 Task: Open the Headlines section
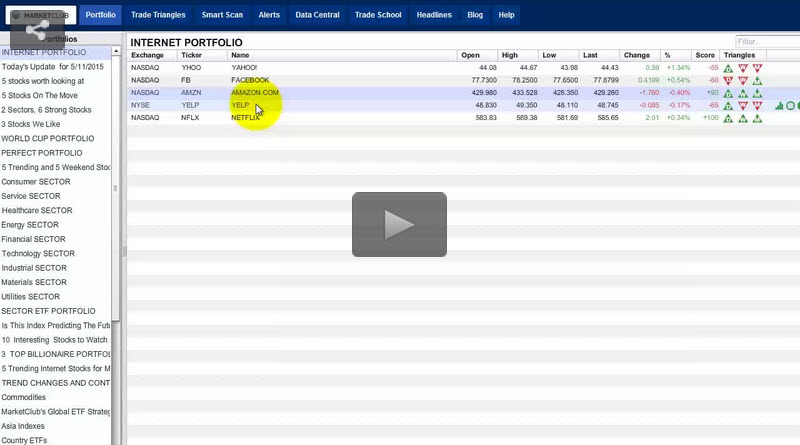[x=434, y=15]
